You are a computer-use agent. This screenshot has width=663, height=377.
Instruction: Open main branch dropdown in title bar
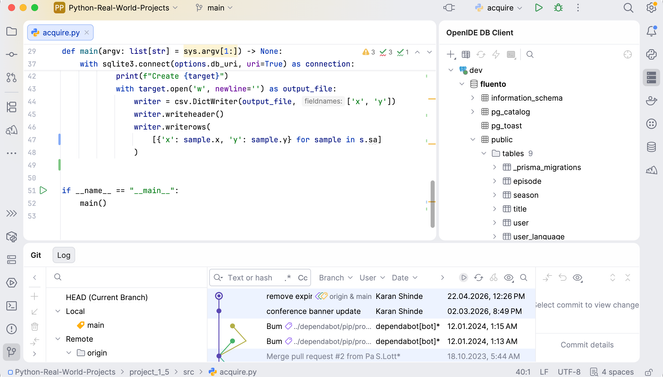click(x=214, y=8)
